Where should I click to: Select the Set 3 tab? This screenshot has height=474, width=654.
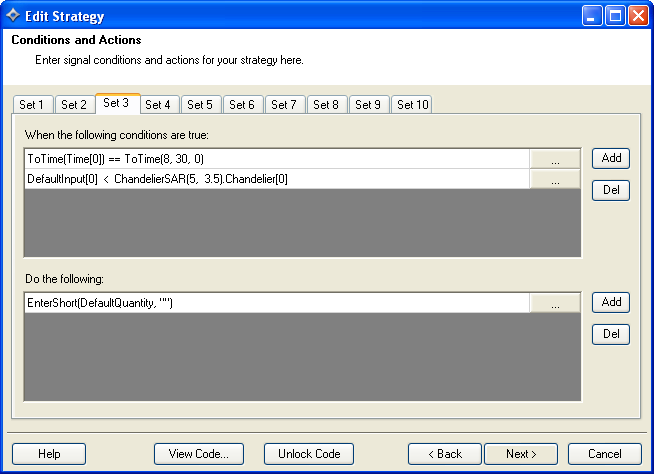point(117,103)
